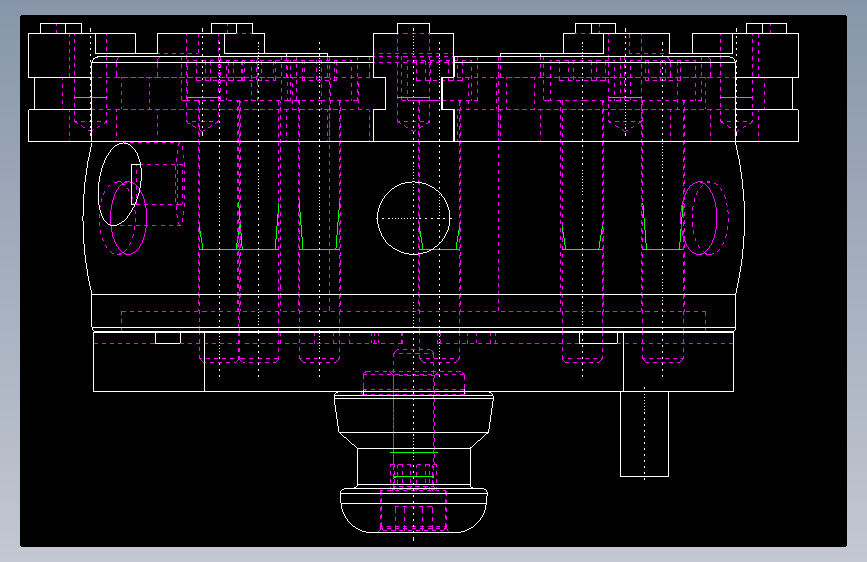Viewport: 867px width, 562px height.
Task: Select the green line on the knob neck
Action: [x=414, y=452]
